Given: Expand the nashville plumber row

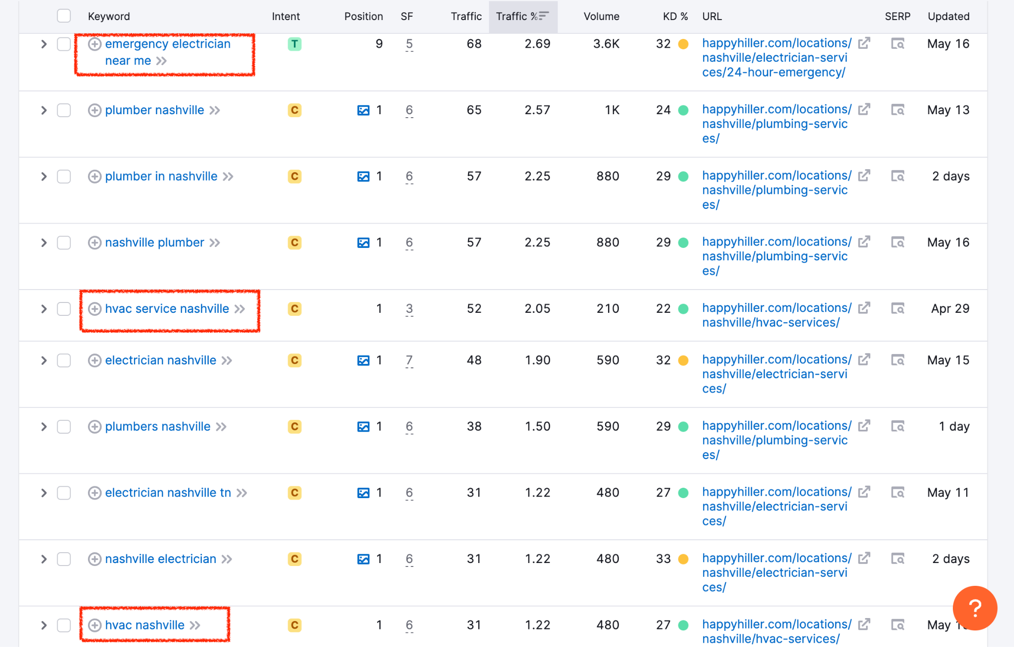Looking at the screenshot, I should [43, 243].
